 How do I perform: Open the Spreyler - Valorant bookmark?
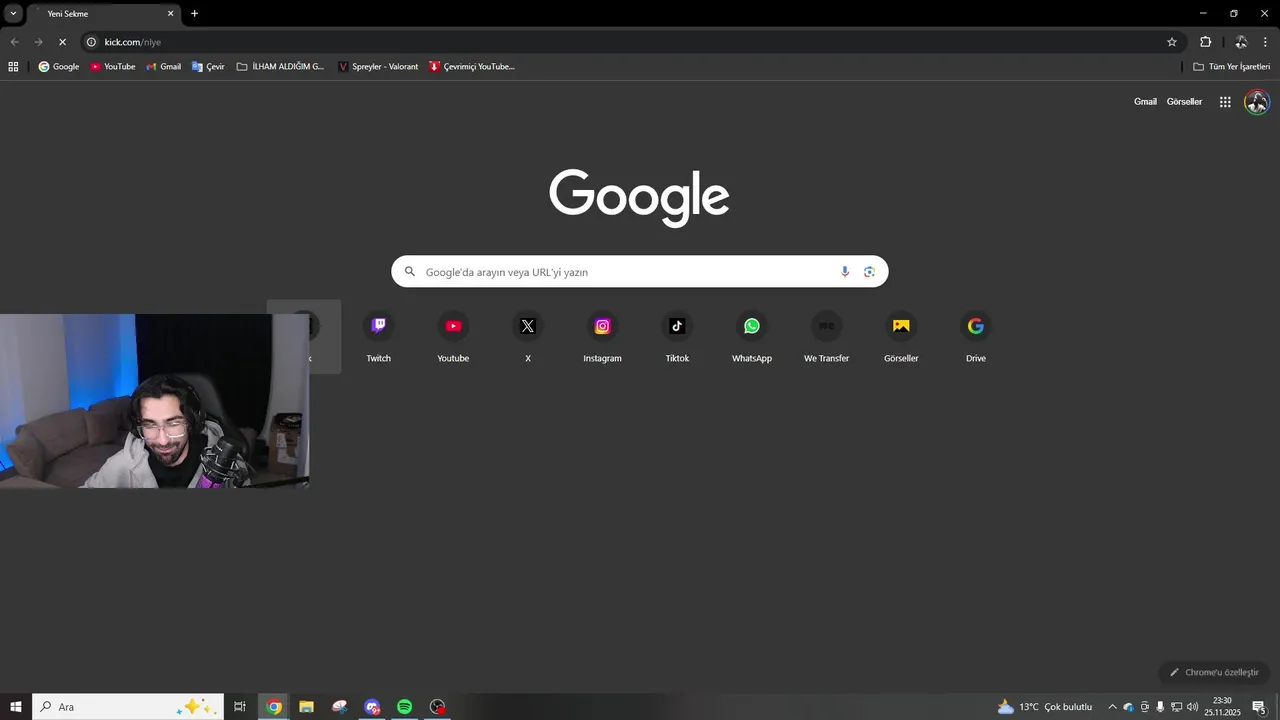point(378,67)
